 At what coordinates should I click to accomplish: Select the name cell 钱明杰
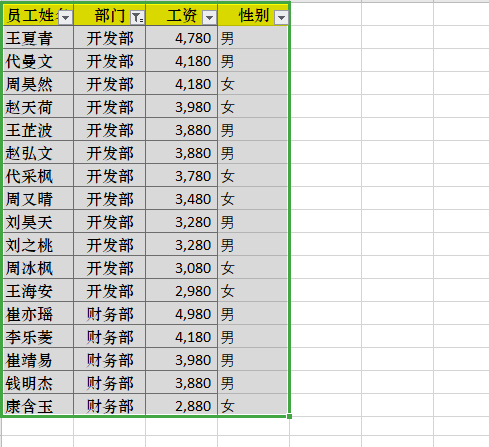click(x=38, y=383)
